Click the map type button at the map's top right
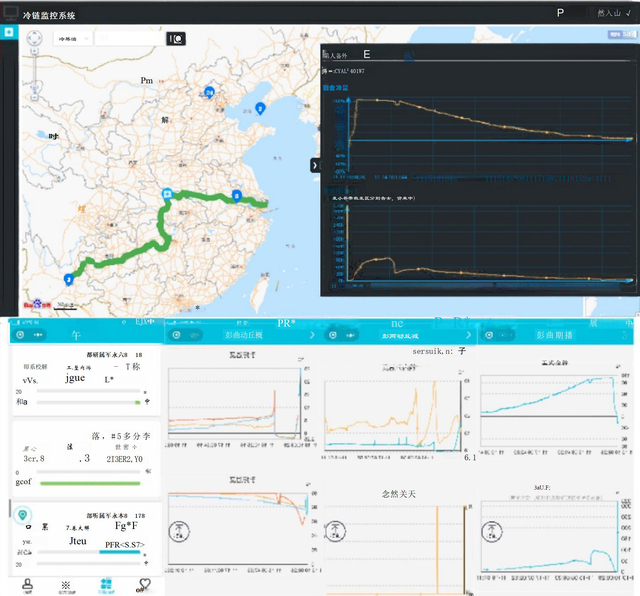The height and width of the screenshot is (596, 640). [x=622, y=34]
